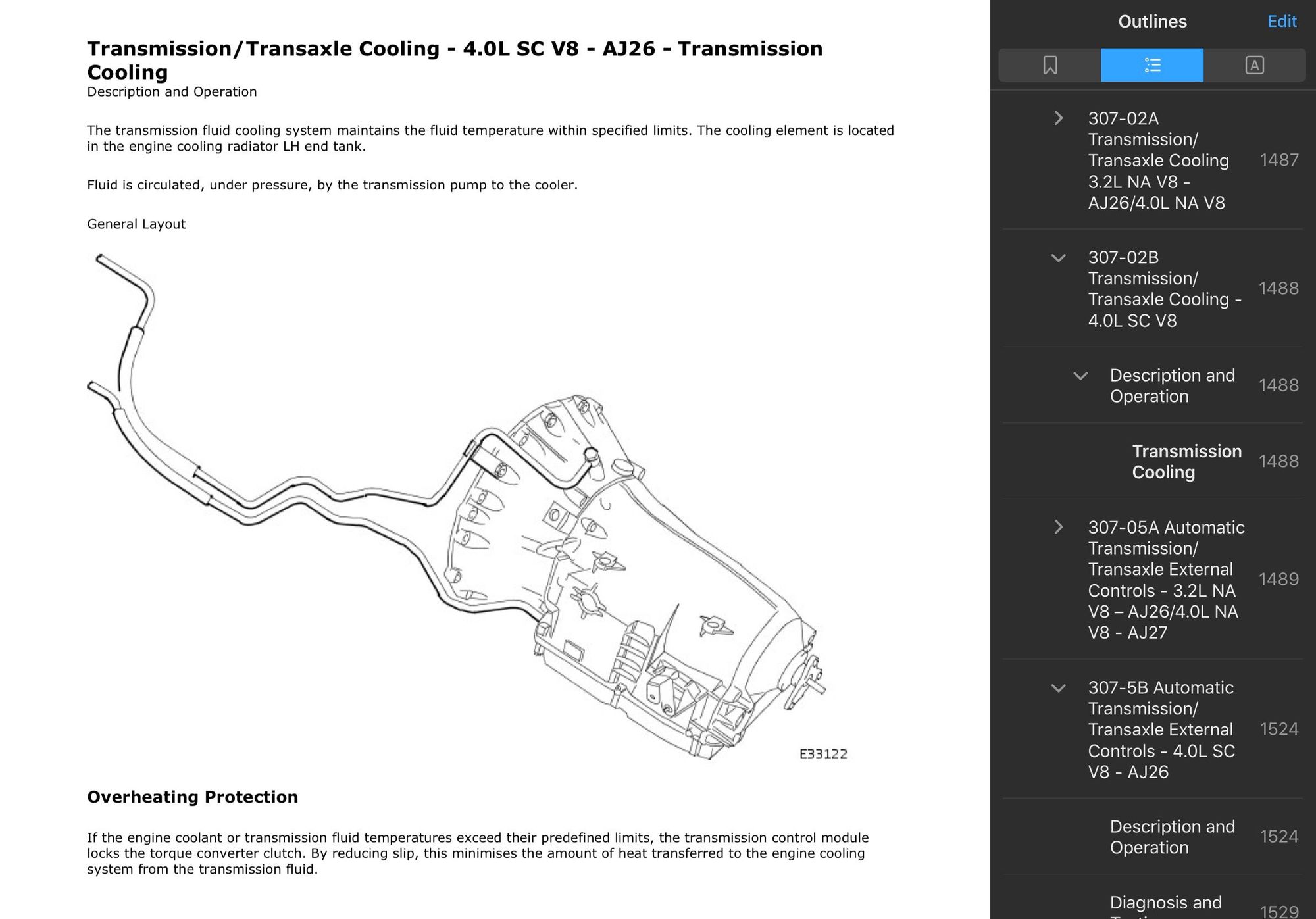
Task: Jump to 307-02B Transmission/Transaxle Cooling 4.0L SC
Action: [1163, 289]
